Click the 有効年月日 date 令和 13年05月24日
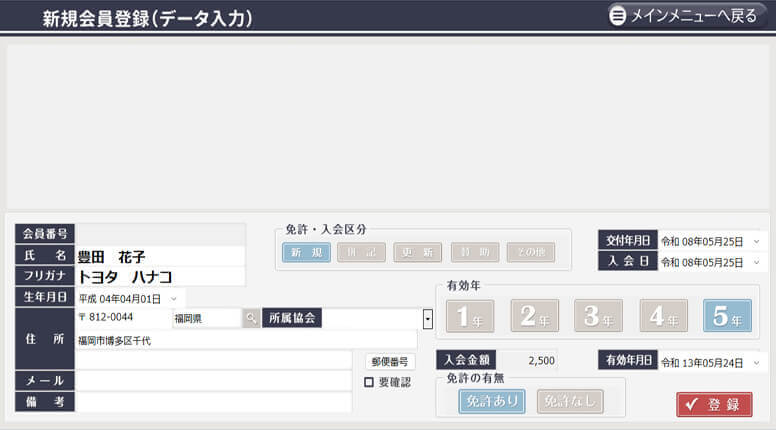This screenshot has height=430, width=776. (x=702, y=363)
